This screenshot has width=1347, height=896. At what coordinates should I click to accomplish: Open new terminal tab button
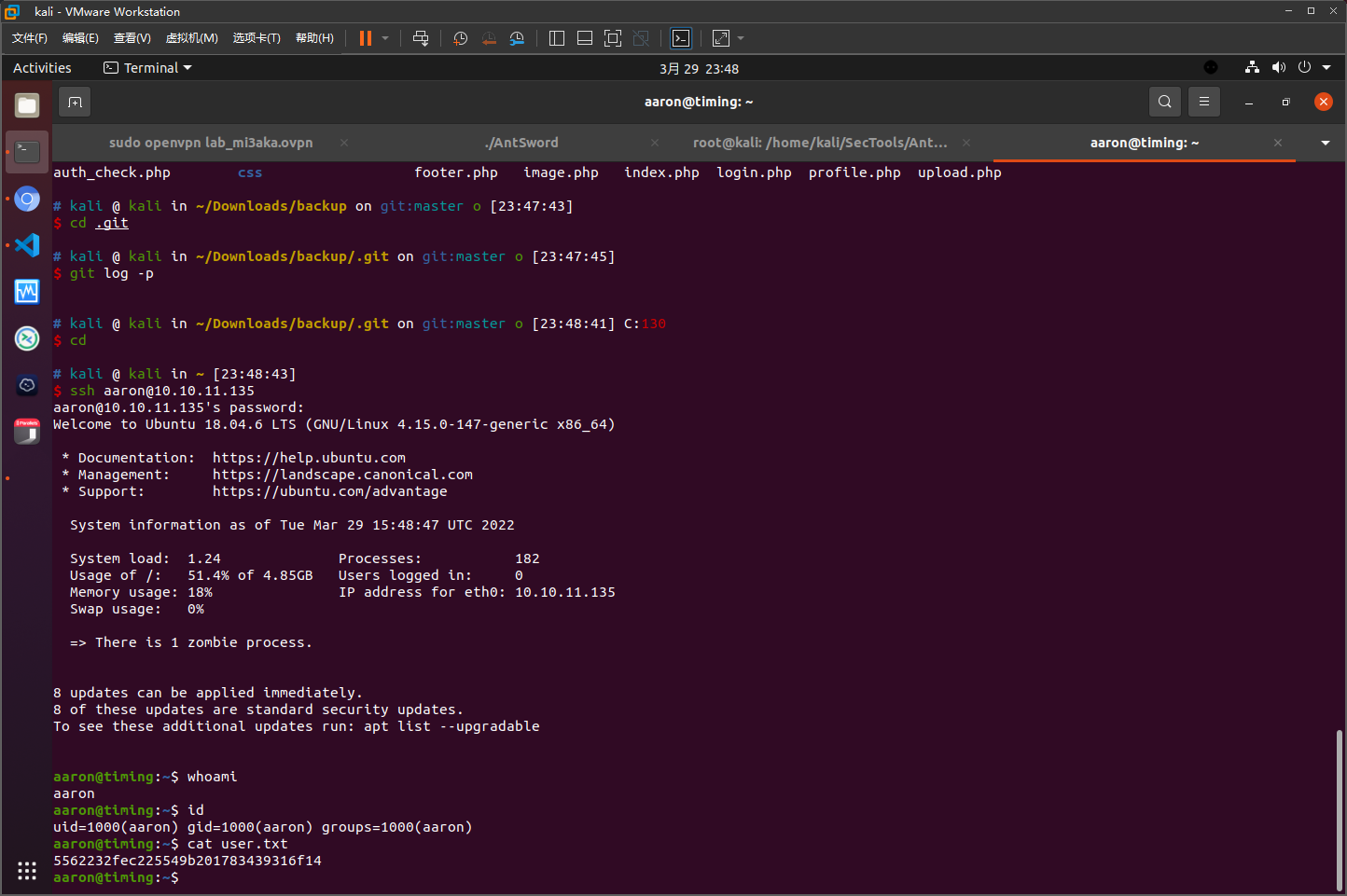click(75, 102)
